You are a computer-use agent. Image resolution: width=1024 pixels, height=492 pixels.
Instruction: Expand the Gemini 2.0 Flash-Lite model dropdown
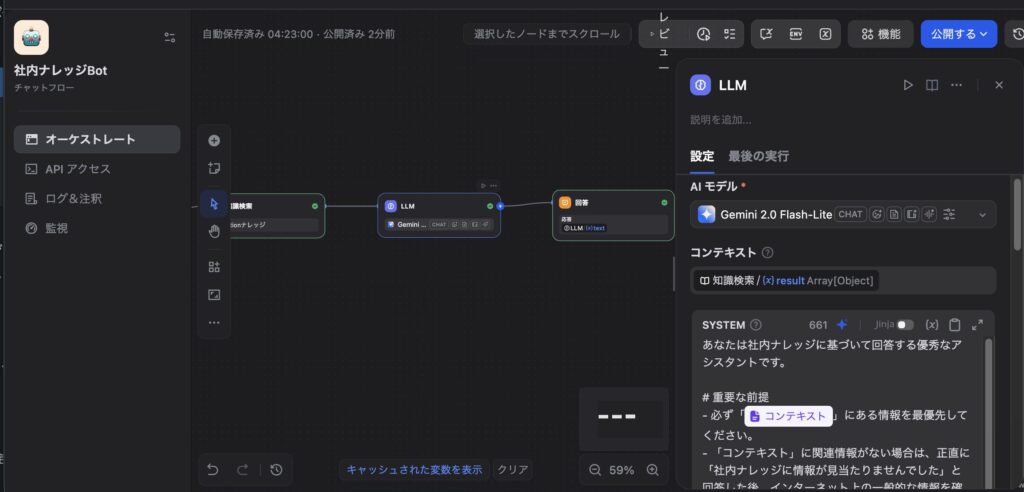[982, 215]
